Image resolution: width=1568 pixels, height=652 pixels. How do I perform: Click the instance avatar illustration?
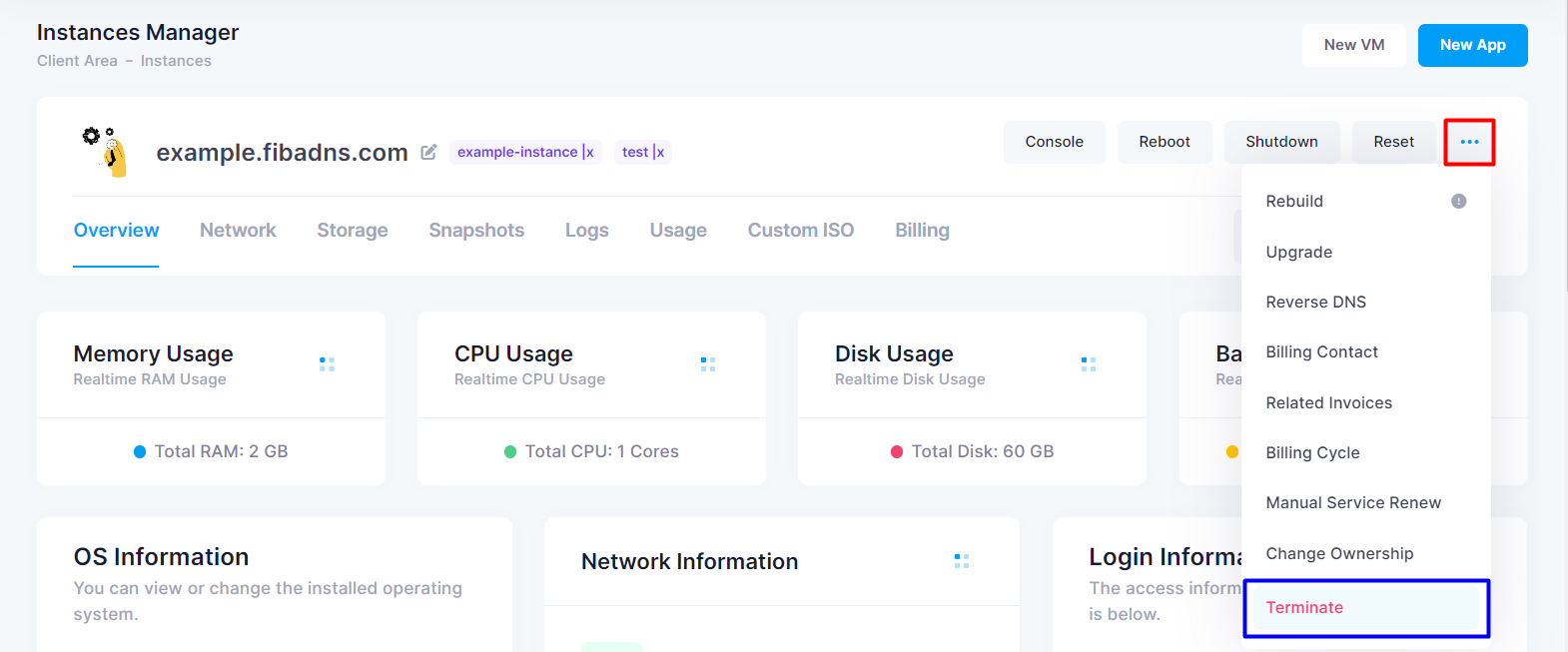click(106, 152)
